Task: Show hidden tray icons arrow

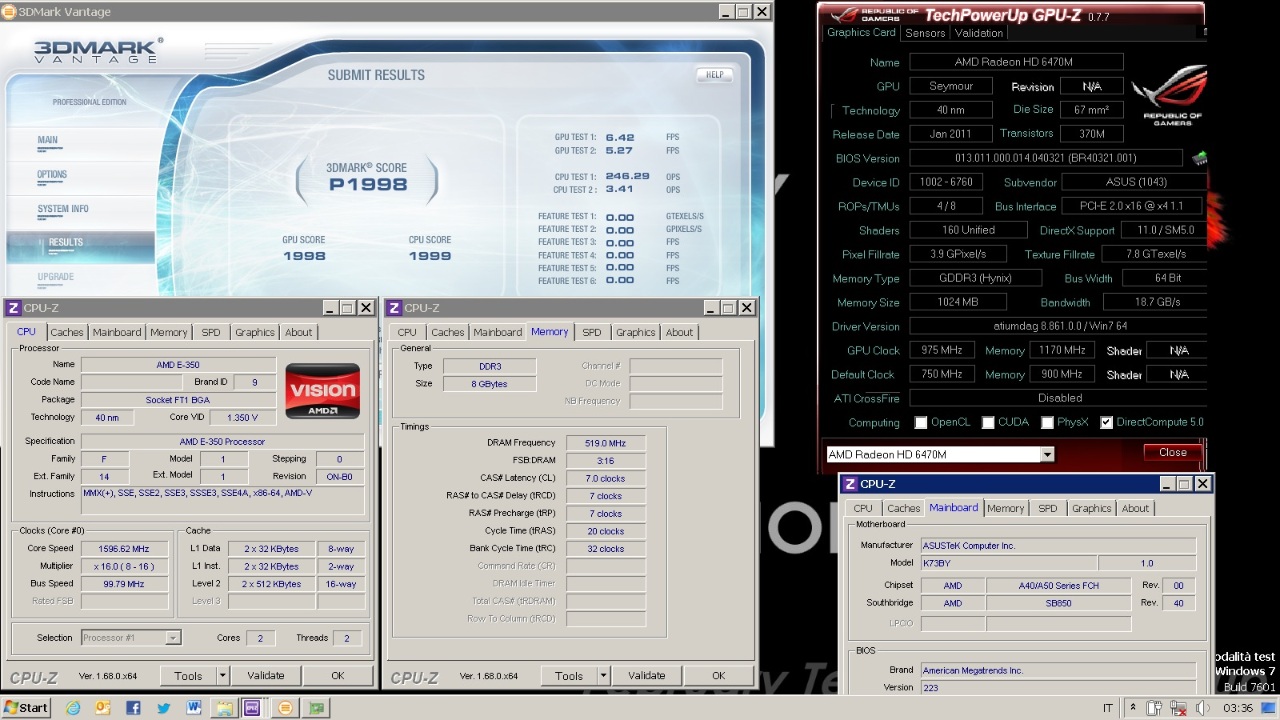Action: tap(1133, 707)
